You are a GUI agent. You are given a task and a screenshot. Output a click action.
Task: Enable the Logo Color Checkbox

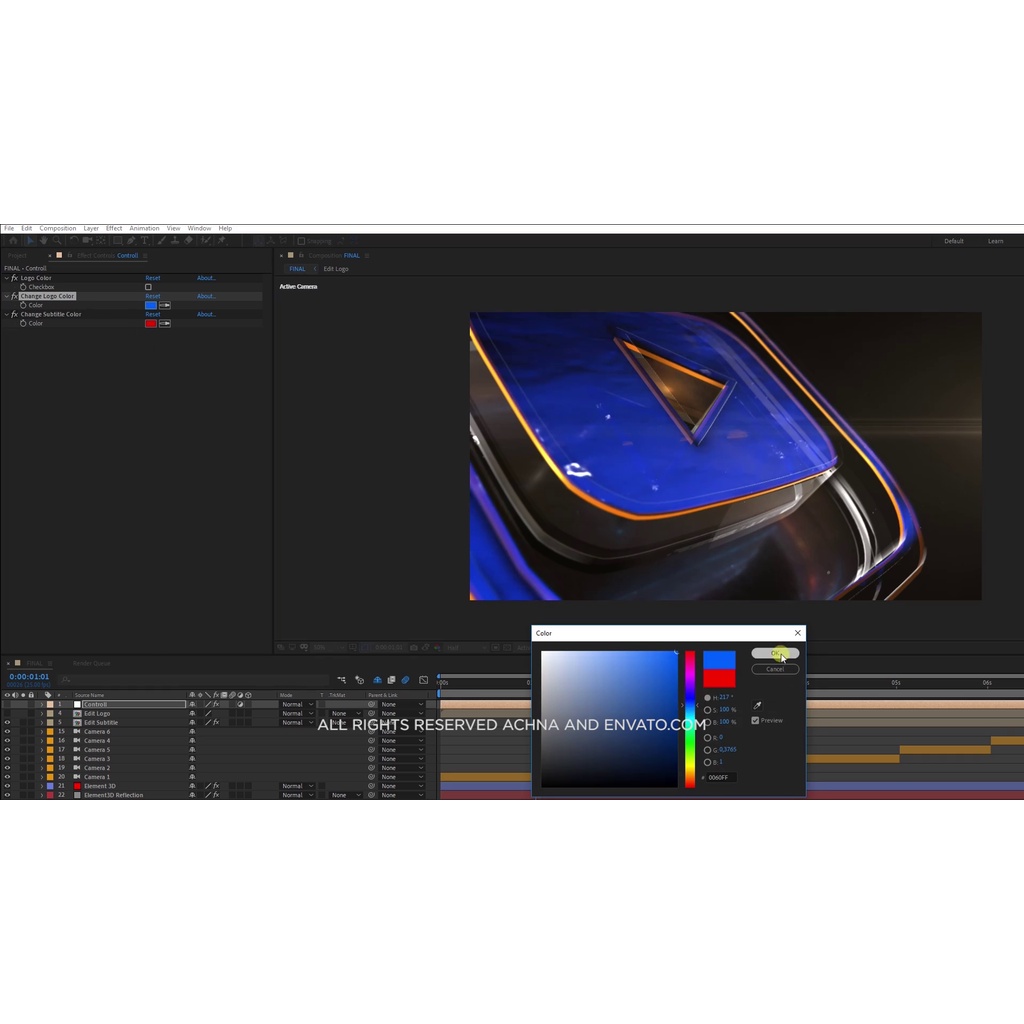click(148, 287)
